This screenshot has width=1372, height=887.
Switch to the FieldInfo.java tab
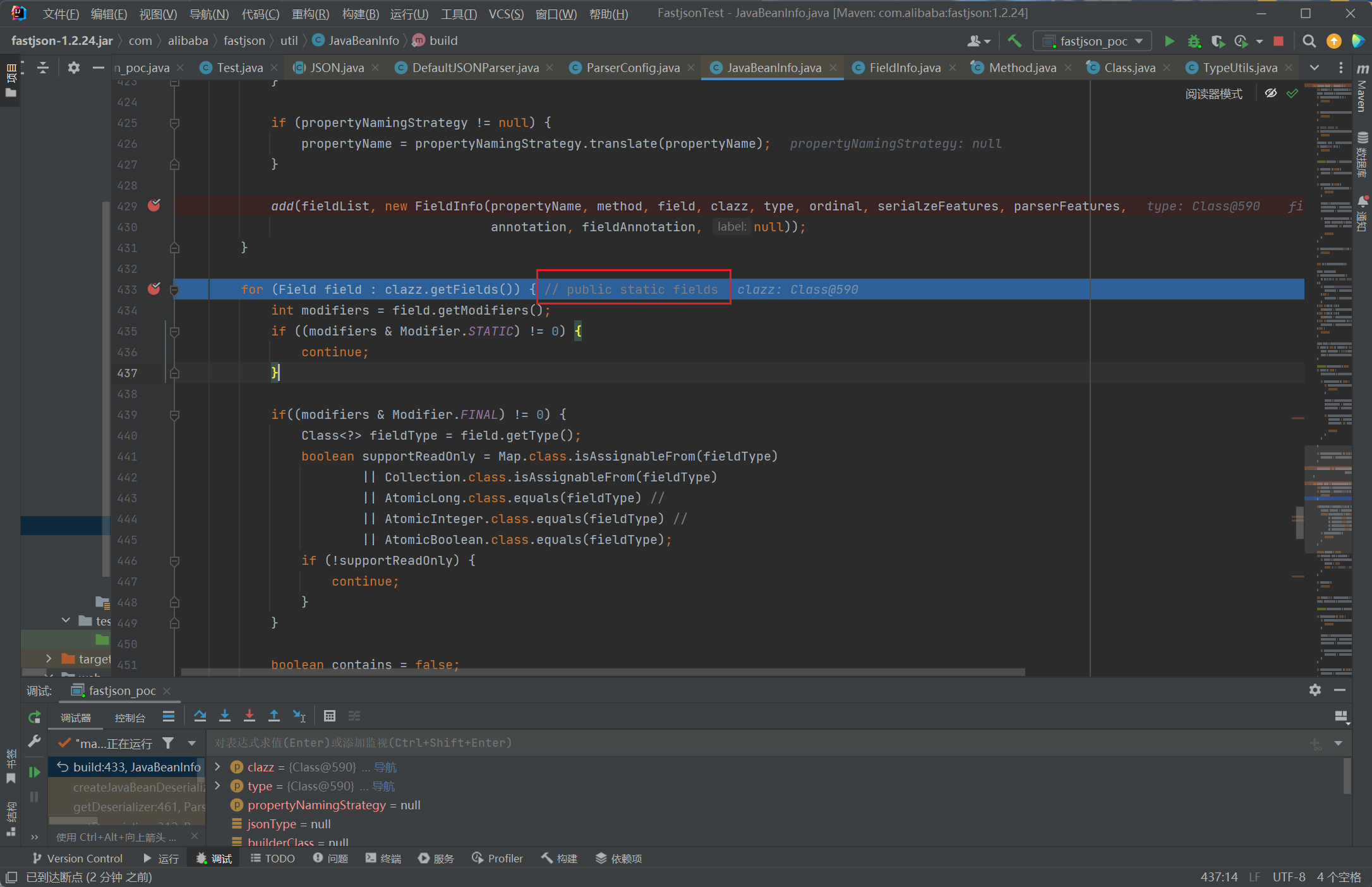[904, 68]
